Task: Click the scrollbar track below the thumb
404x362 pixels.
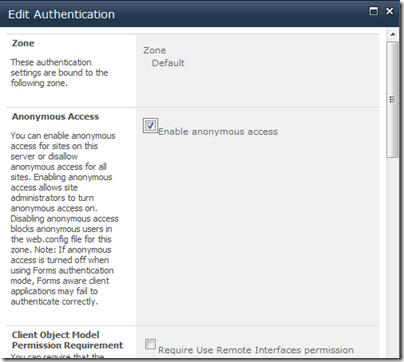Action: 392,257
